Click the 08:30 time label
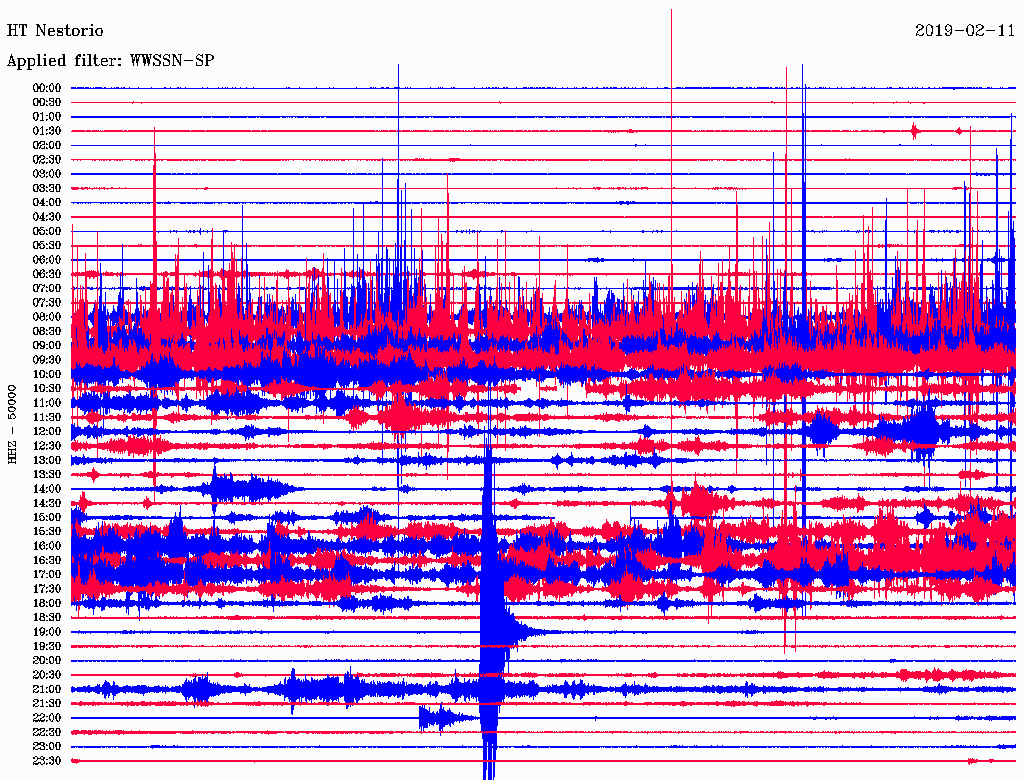1024x780 pixels. 47,332
